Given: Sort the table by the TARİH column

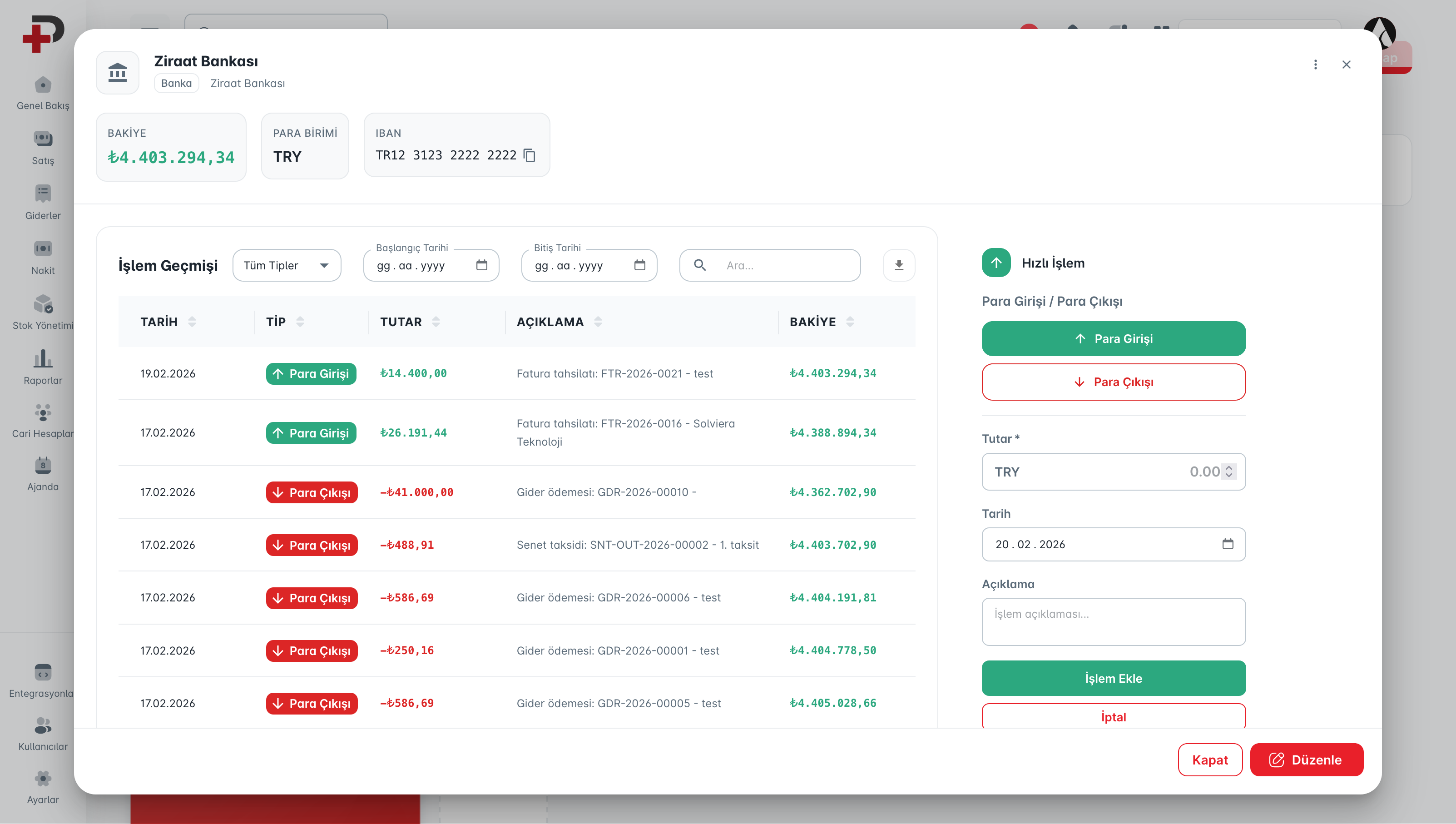Looking at the screenshot, I should [192, 322].
